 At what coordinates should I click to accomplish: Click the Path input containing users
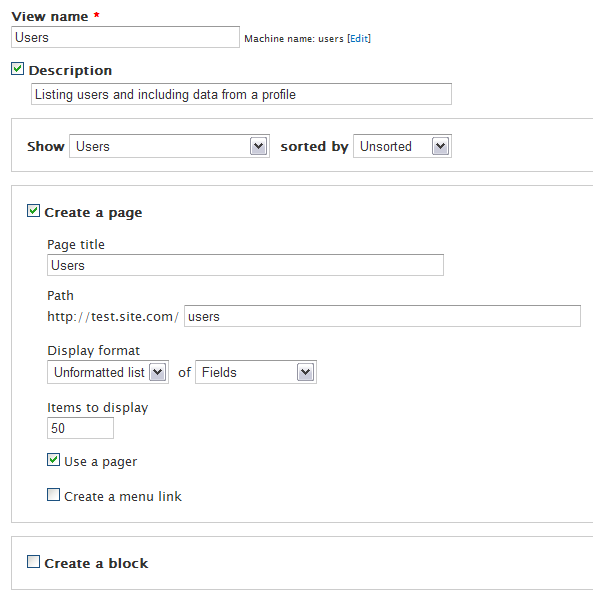click(x=383, y=316)
